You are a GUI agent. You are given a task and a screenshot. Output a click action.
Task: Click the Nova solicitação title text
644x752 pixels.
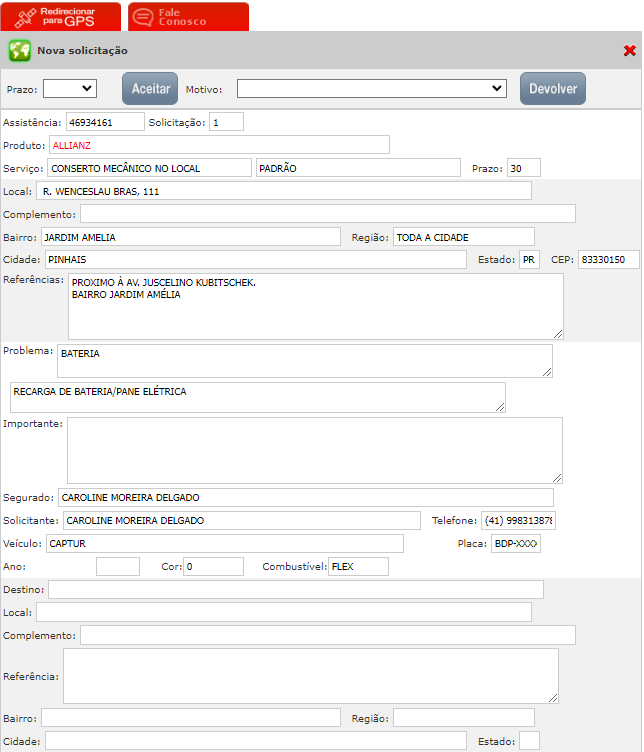82,50
